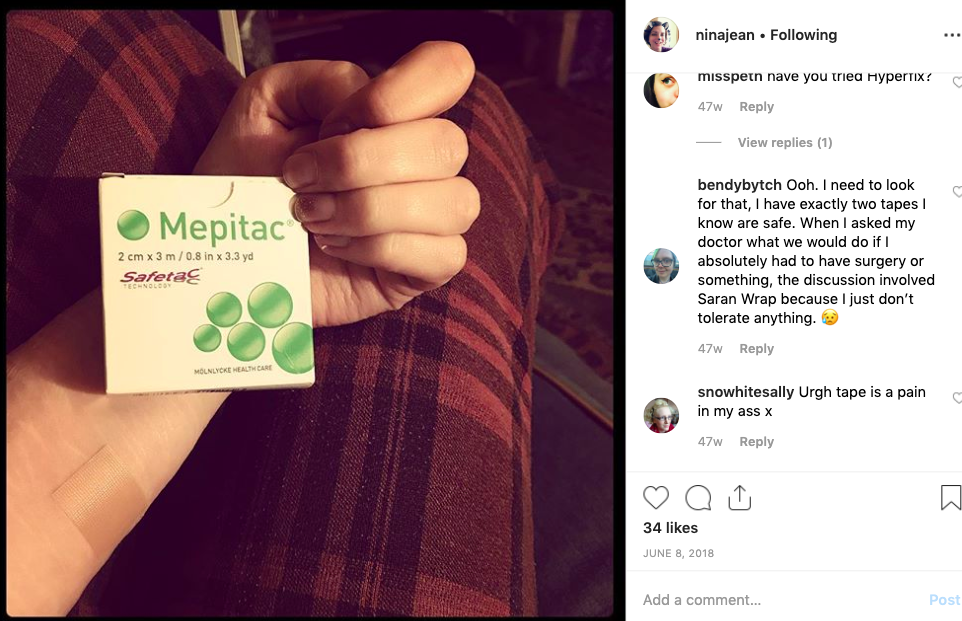View the 34 likes list

pos(671,528)
